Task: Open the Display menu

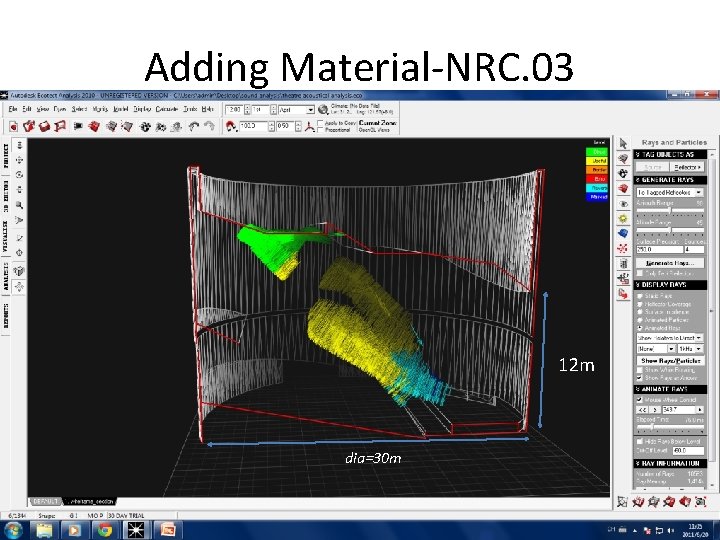Action: click(142, 109)
